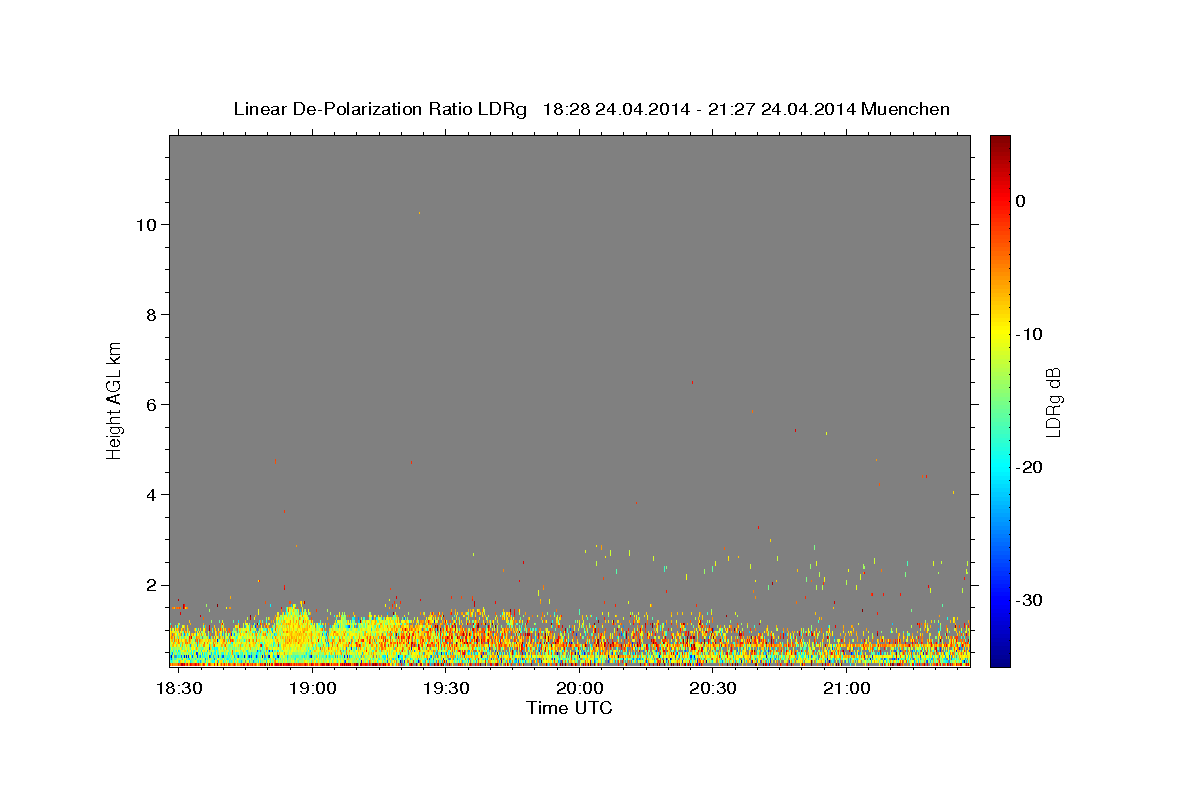Image resolution: width=1200 pixels, height=800 pixels.
Task: Click the height tick label 8
Action: tap(150, 315)
